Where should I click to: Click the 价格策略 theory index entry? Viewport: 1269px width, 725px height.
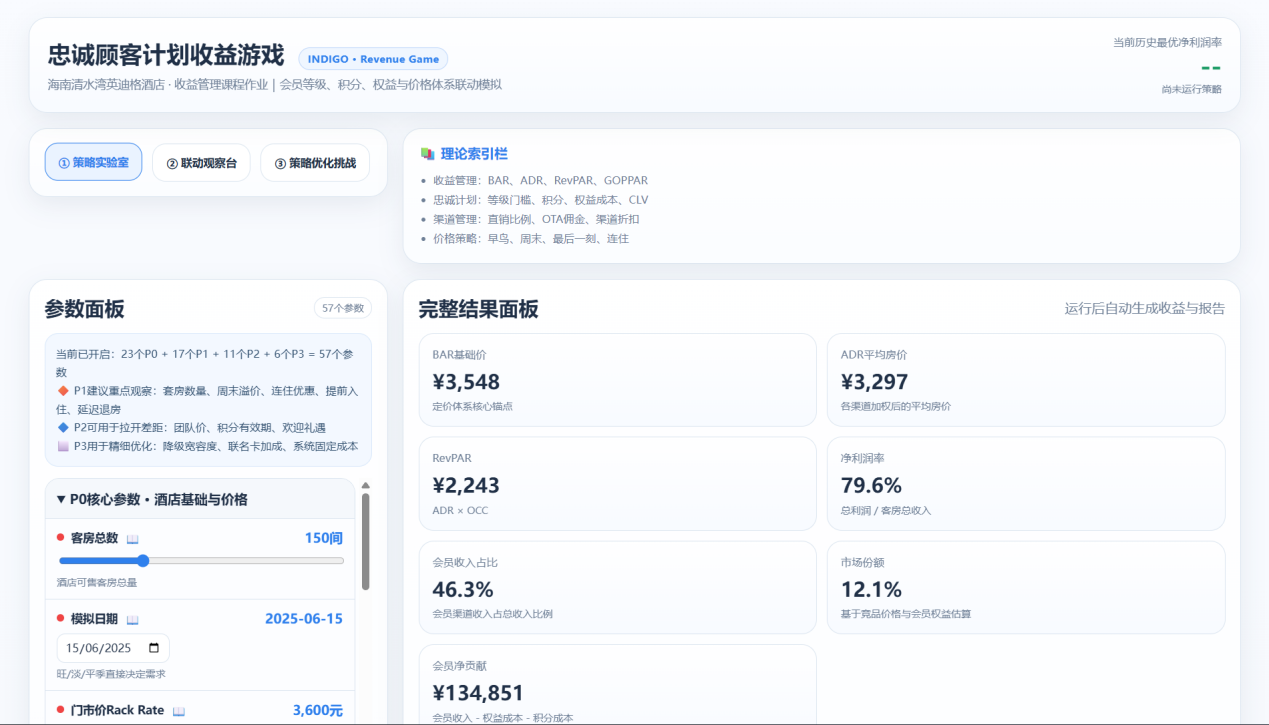click(x=531, y=239)
